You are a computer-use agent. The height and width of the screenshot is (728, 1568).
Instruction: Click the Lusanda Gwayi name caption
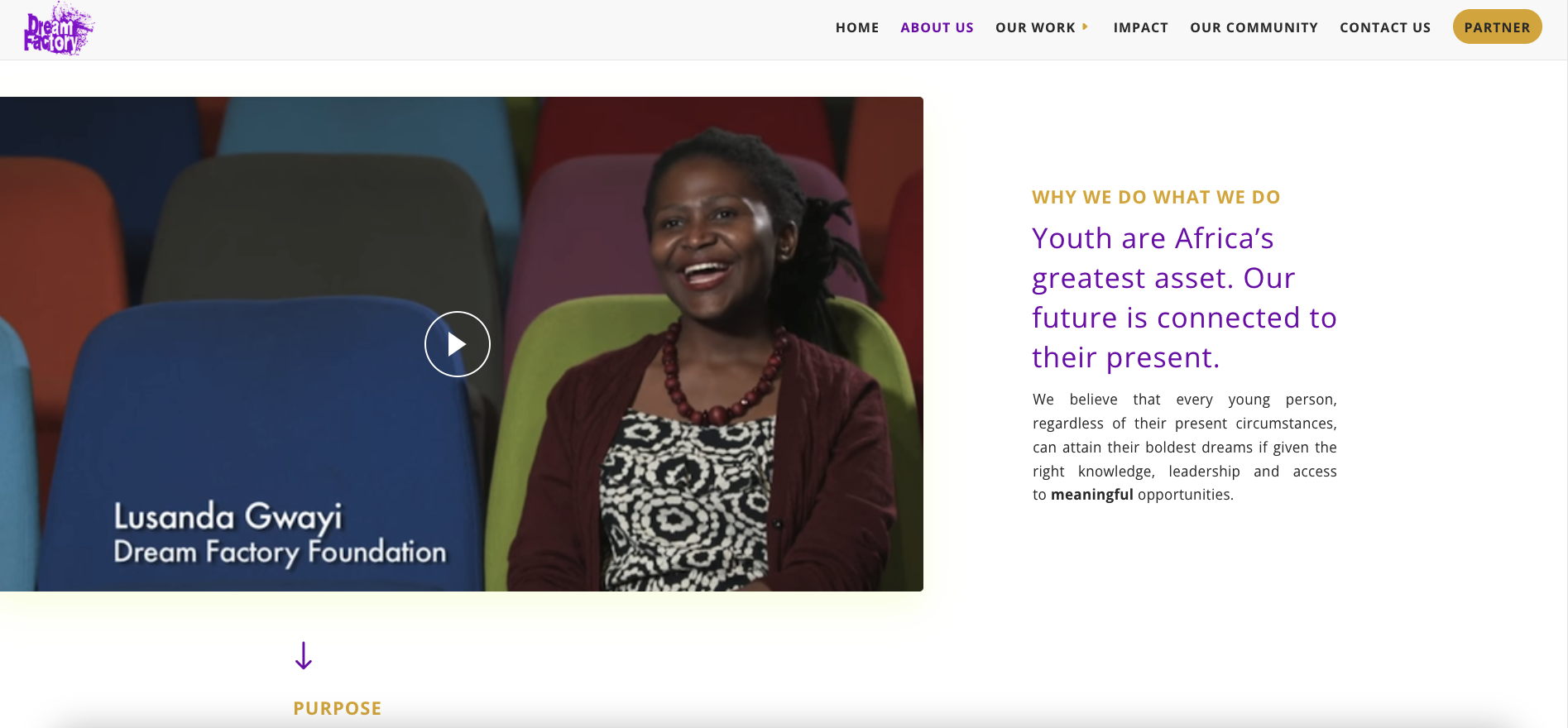tap(228, 516)
